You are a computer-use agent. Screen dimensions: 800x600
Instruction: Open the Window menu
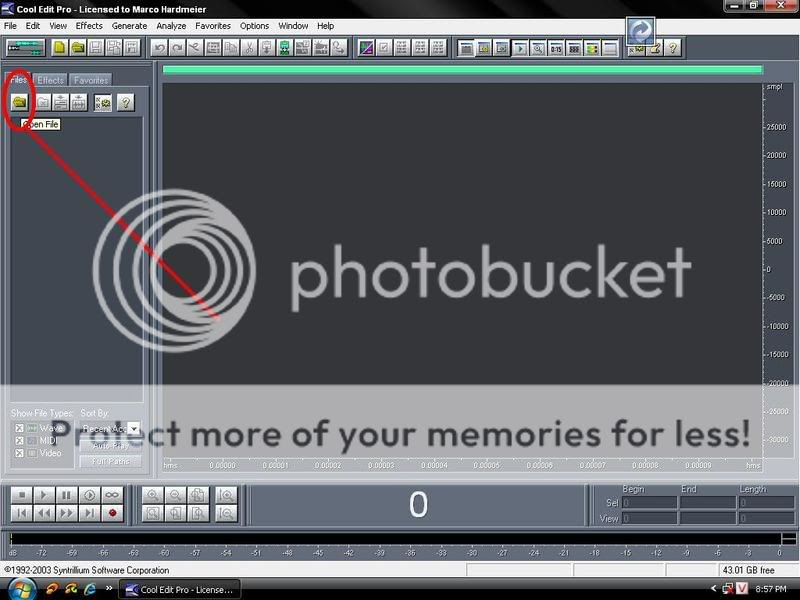click(293, 26)
